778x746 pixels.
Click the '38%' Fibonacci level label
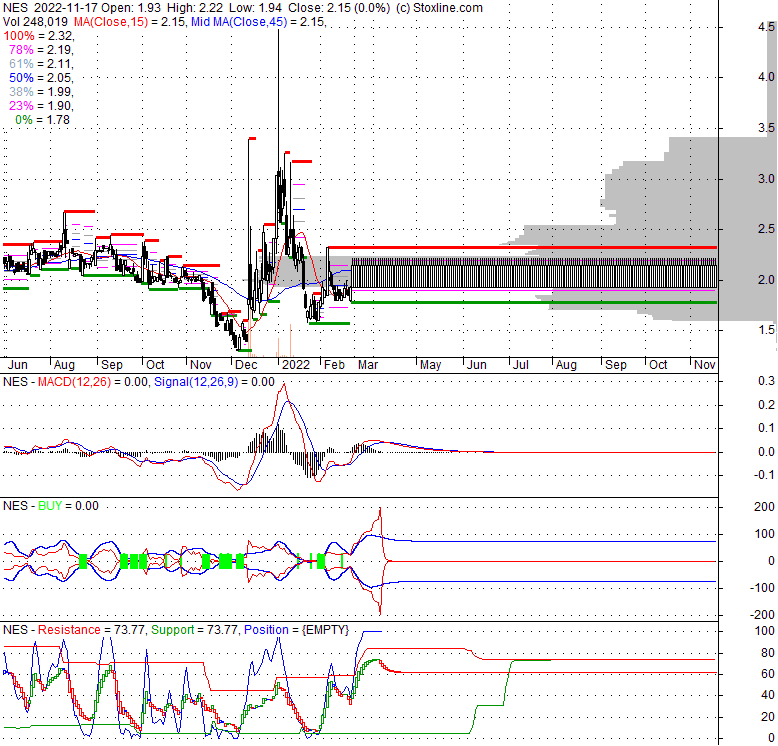21,92
